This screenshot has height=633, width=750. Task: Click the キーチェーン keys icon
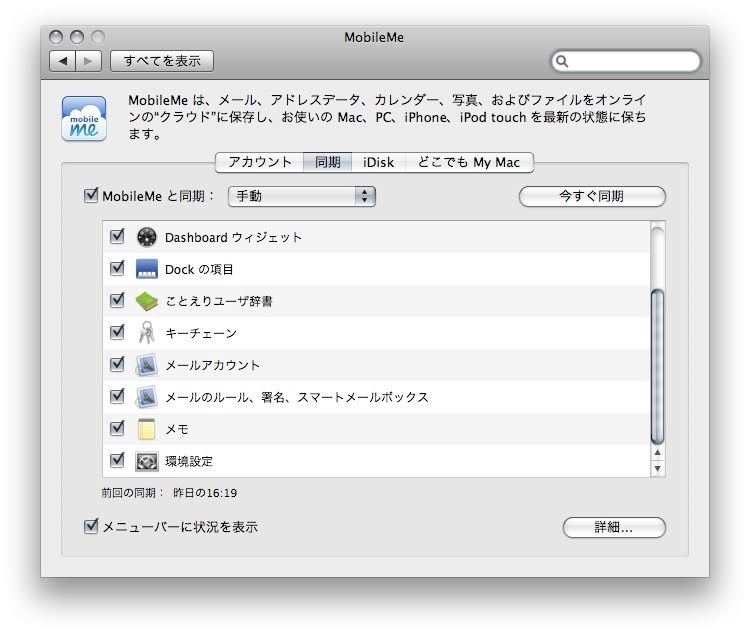[146, 333]
